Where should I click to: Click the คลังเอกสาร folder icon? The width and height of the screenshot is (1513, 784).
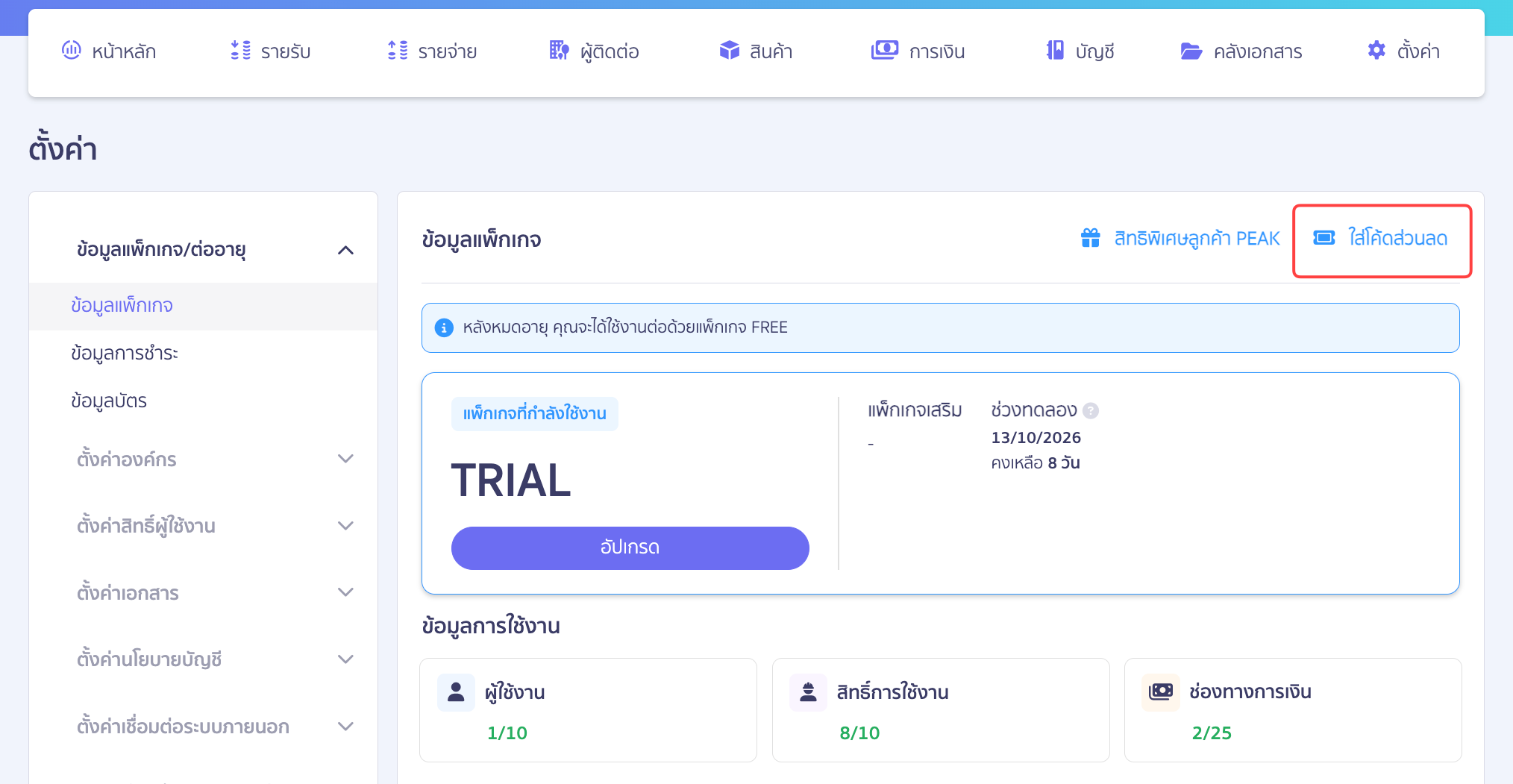pos(1191,51)
